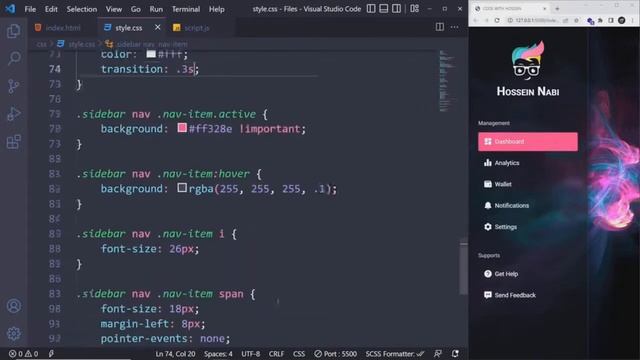Image resolution: width=640 pixels, height=360 pixels.
Task: Click the css folder breadcrumb
Action: 42,44
